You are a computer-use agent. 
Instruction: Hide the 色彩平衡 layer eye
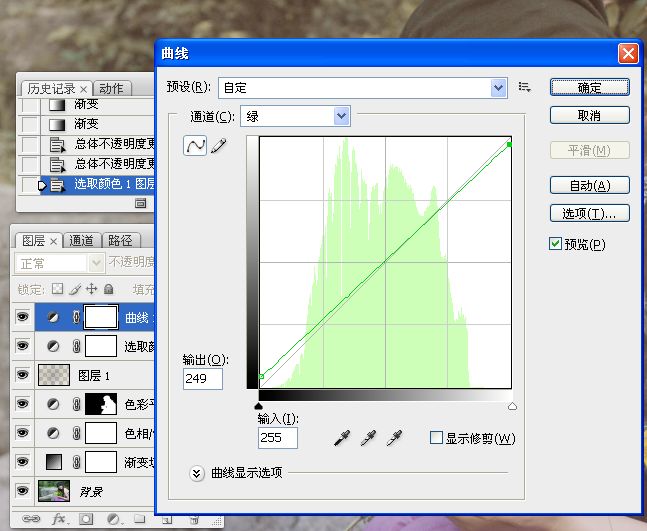point(22,404)
